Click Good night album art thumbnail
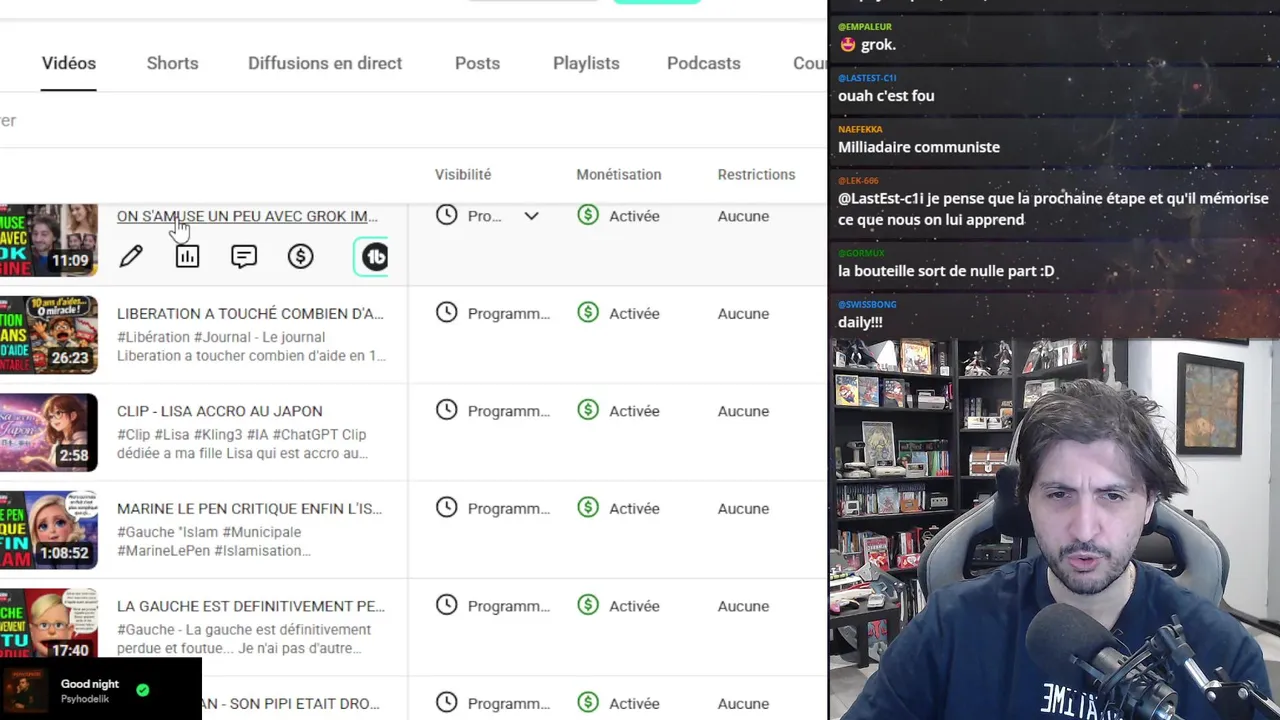This screenshot has height=720, width=1280. click(26, 691)
